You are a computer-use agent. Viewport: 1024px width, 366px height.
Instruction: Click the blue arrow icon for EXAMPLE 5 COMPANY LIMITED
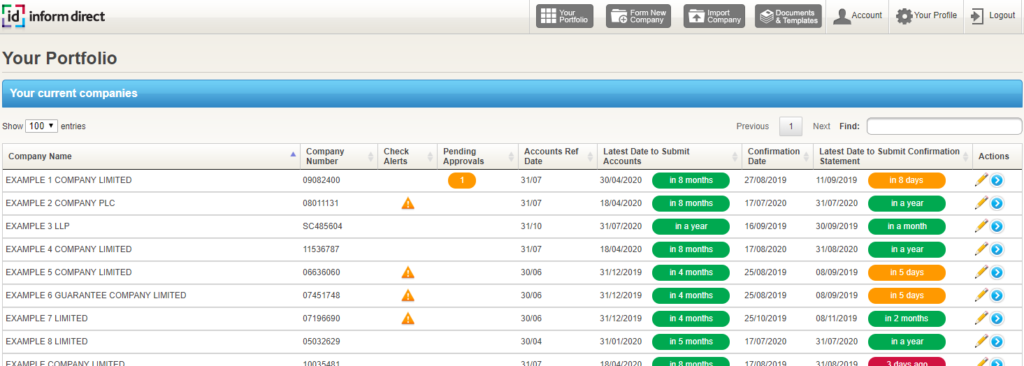997,273
